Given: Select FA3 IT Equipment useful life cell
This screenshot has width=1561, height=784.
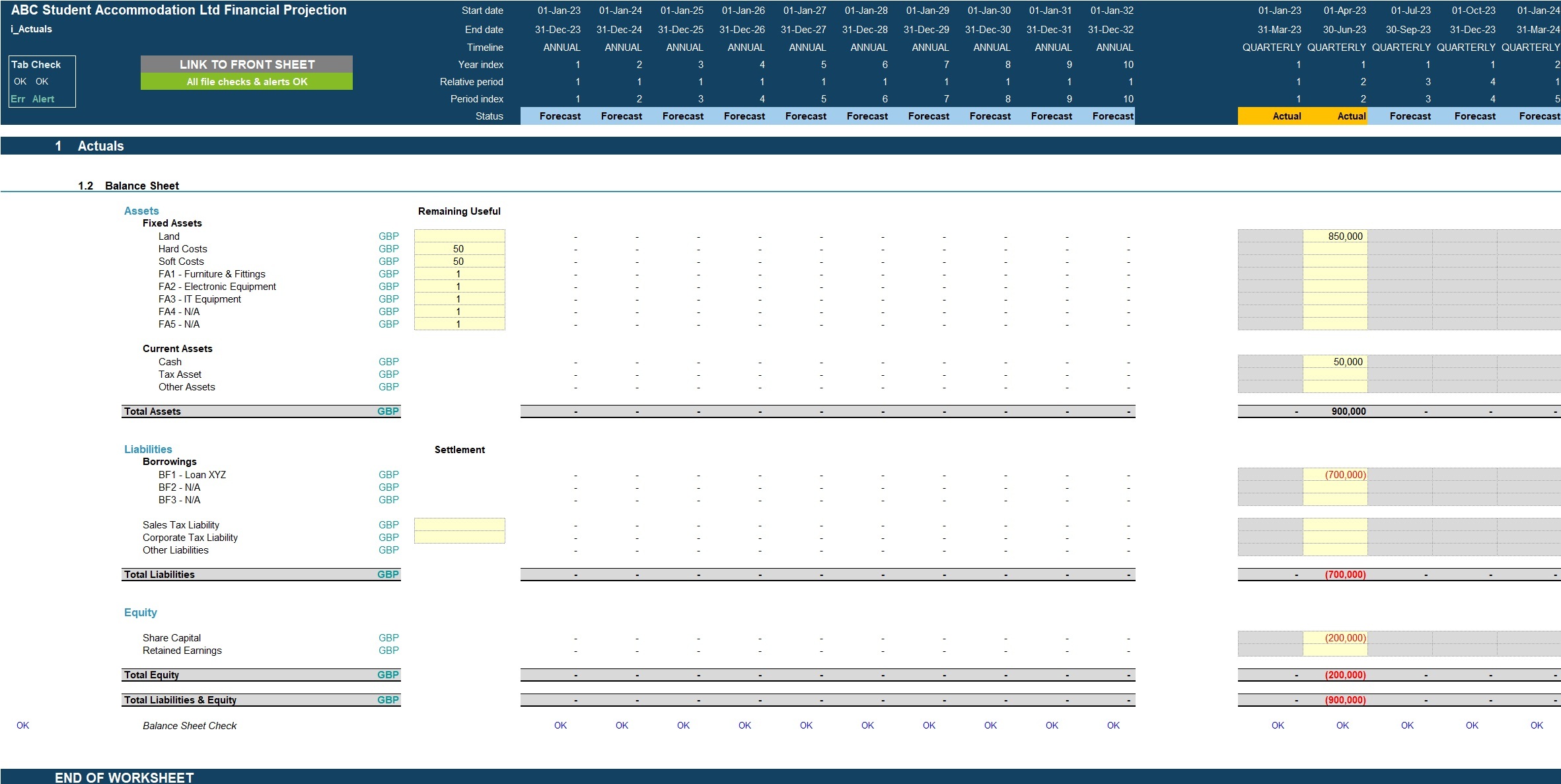Looking at the screenshot, I should pos(459,299).
